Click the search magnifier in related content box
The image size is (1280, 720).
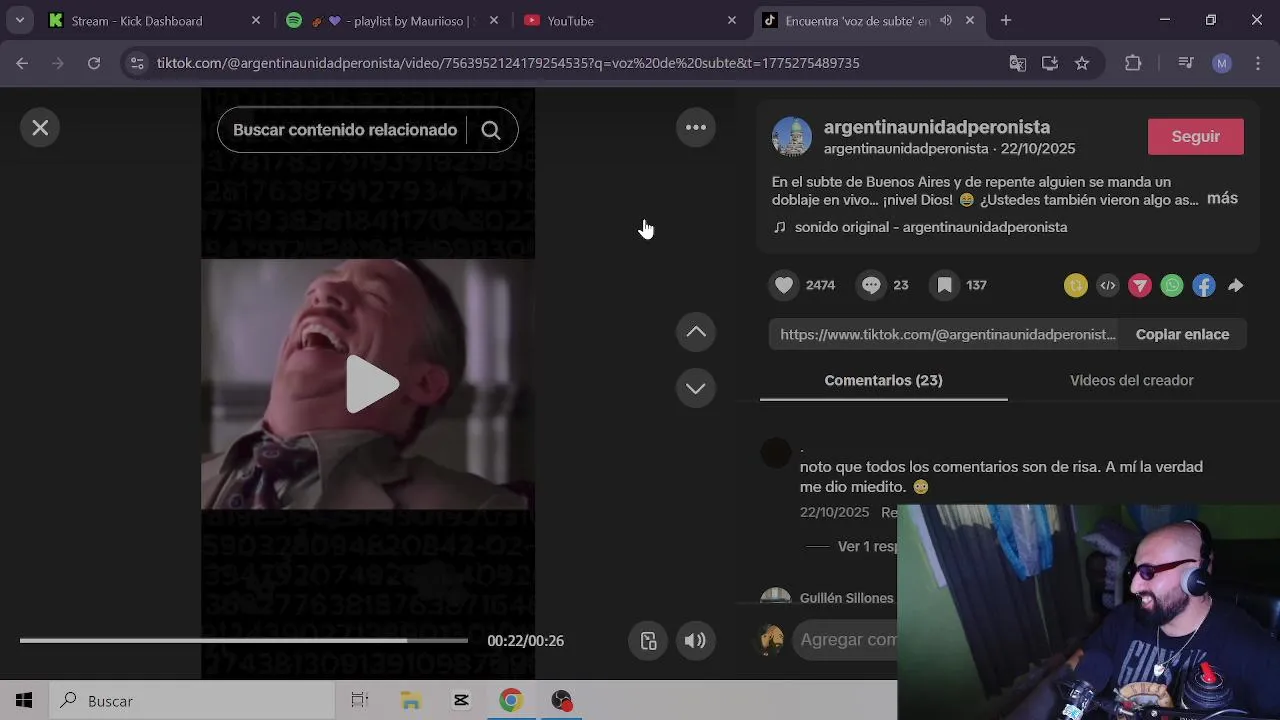click(x=491, y=130)
